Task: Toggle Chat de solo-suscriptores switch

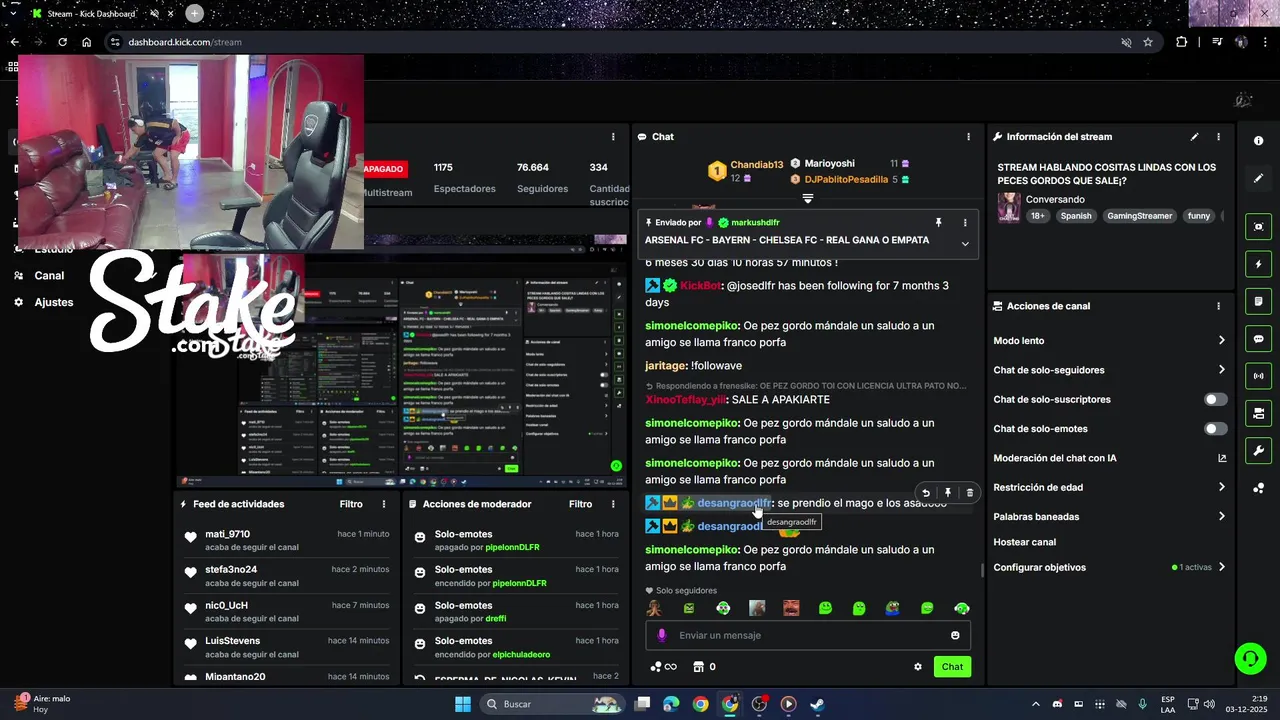Action: pyautogui.click(x=1215, y=399)
